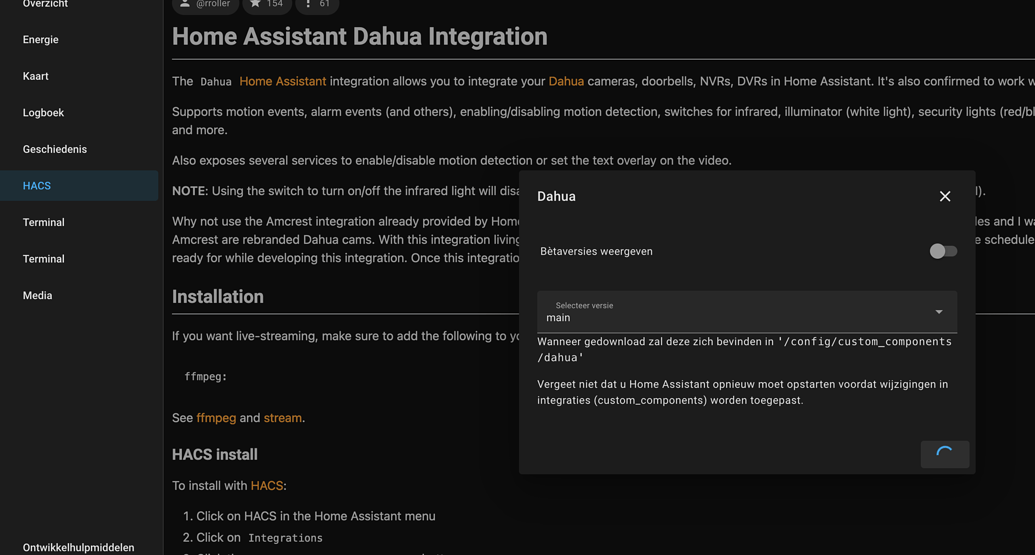
Task: Open Ontwikkelhulpmiddelen in the sidebar
Action: tap(79, 547)
